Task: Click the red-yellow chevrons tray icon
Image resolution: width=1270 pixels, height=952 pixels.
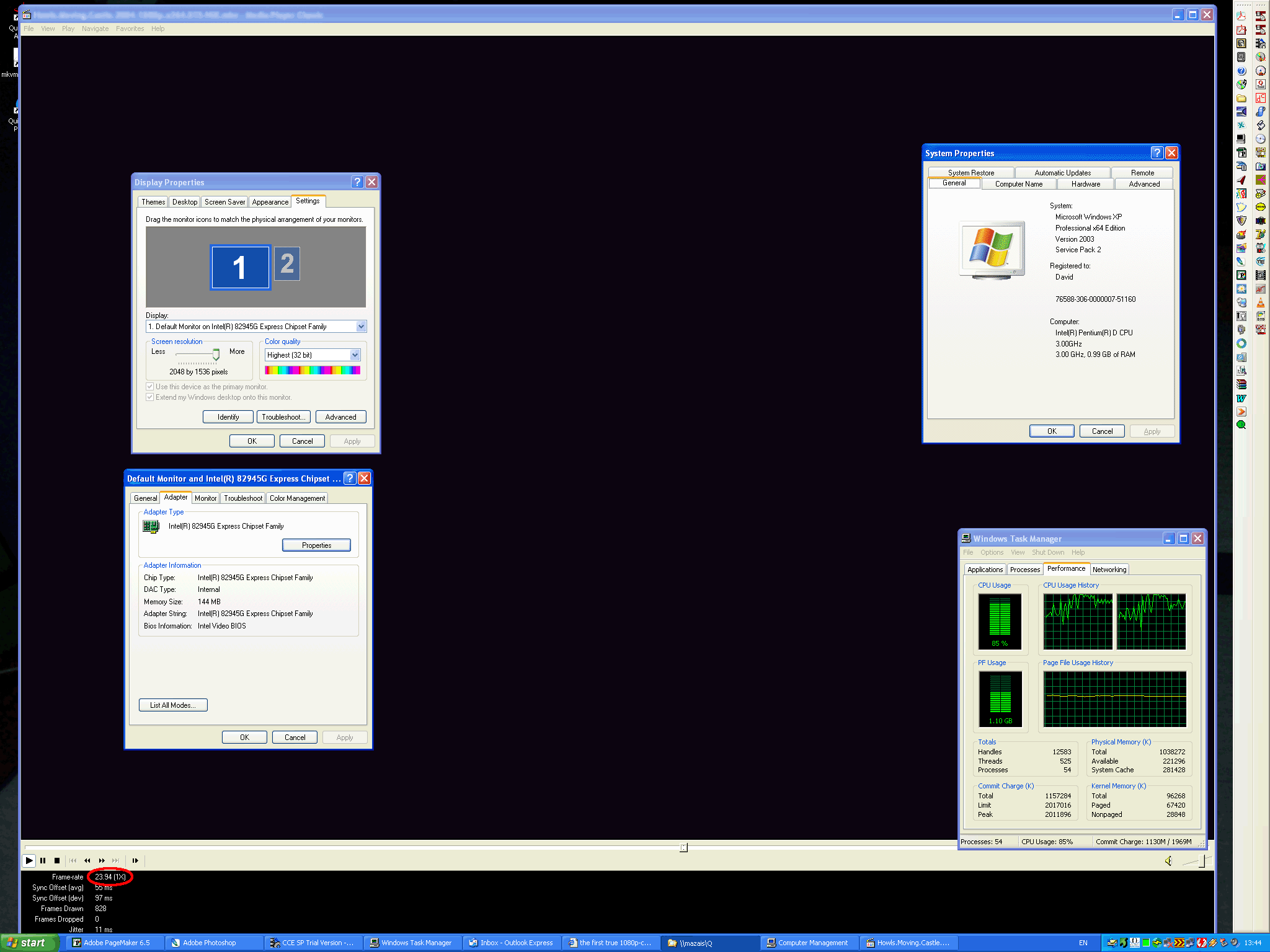Action: click(1179, 943)
